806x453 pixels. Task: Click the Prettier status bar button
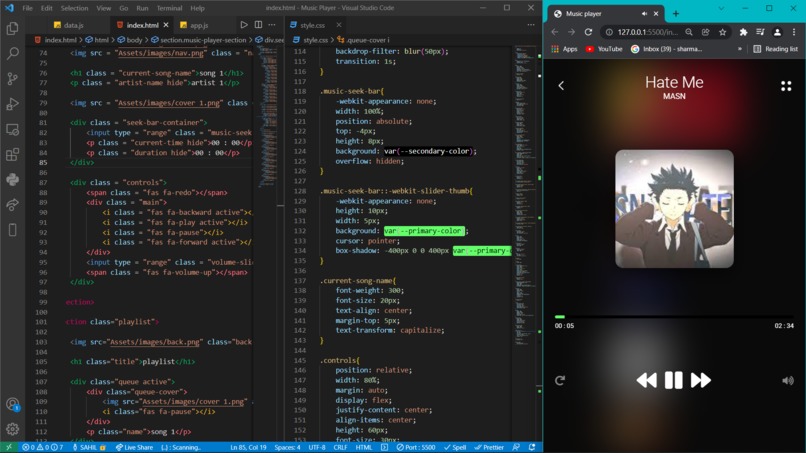click(x=489, y=447)
